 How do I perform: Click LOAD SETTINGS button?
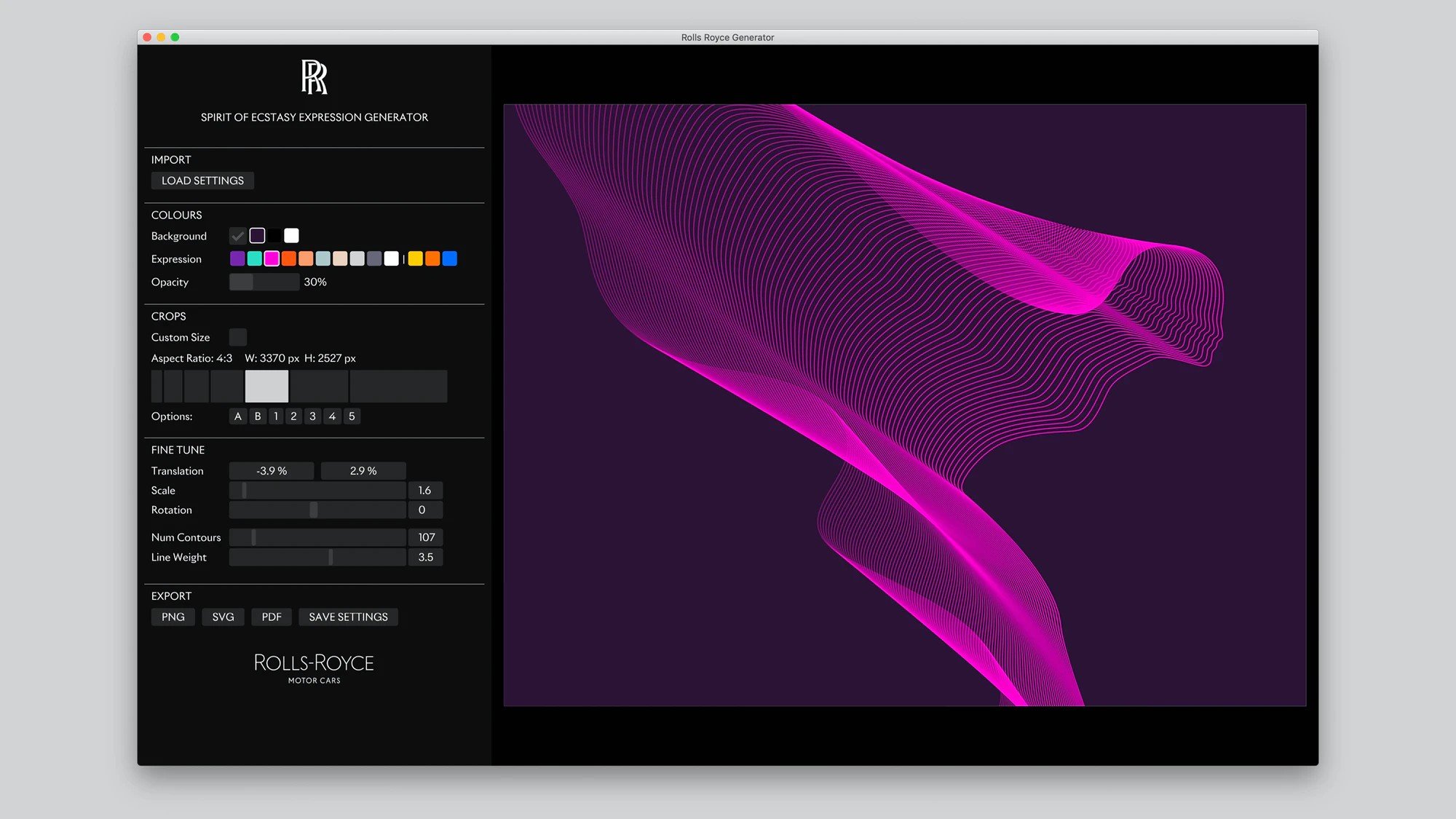coord(202,181)
